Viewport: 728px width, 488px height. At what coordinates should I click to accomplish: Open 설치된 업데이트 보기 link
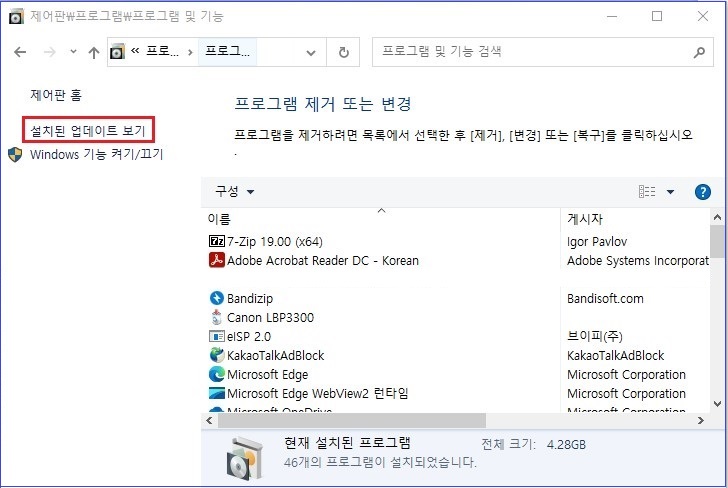[x=88, y=130]
